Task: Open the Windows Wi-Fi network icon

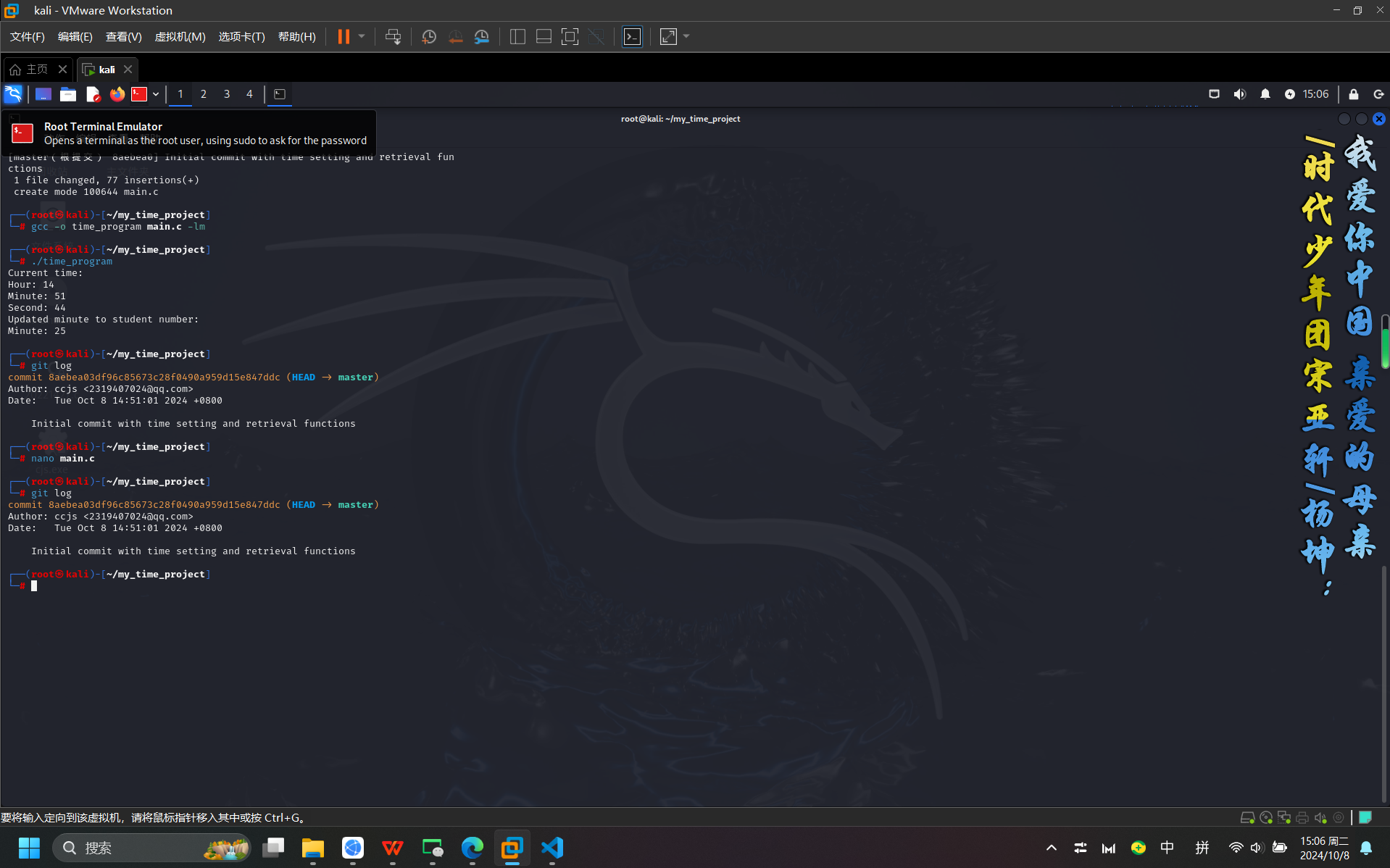Action: 1236,848
